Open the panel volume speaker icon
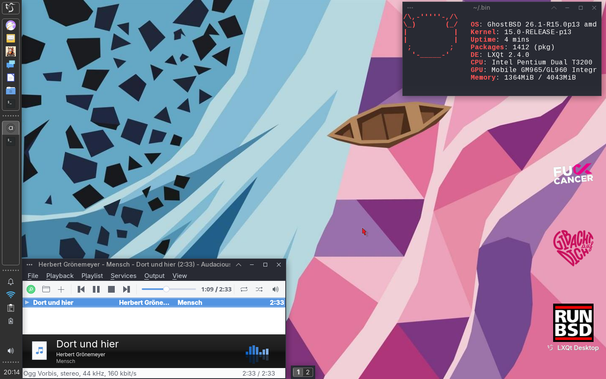 point(10,351)
